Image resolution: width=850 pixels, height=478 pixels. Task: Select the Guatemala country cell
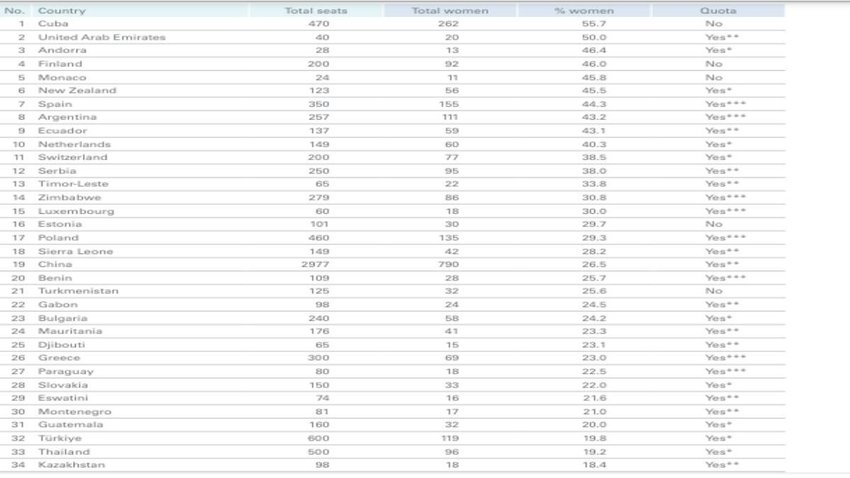[x=70, y=423]
